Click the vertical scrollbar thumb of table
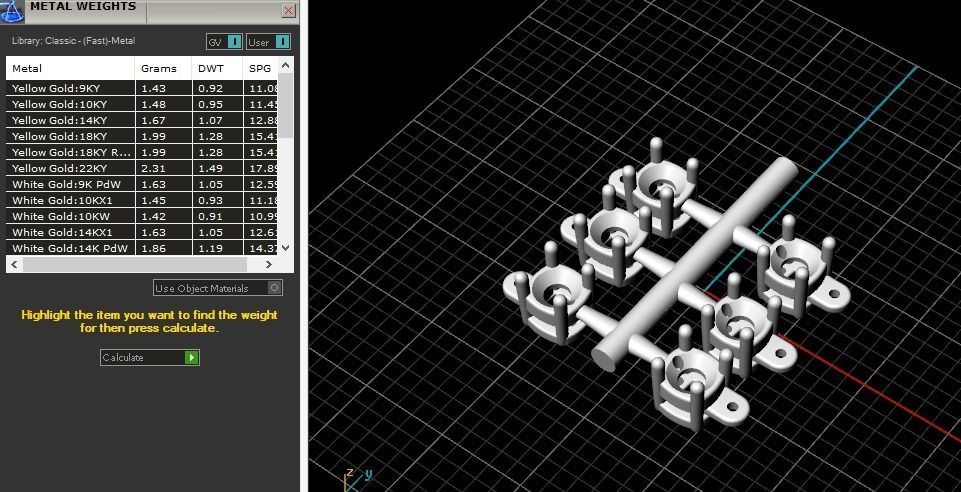 286,106
